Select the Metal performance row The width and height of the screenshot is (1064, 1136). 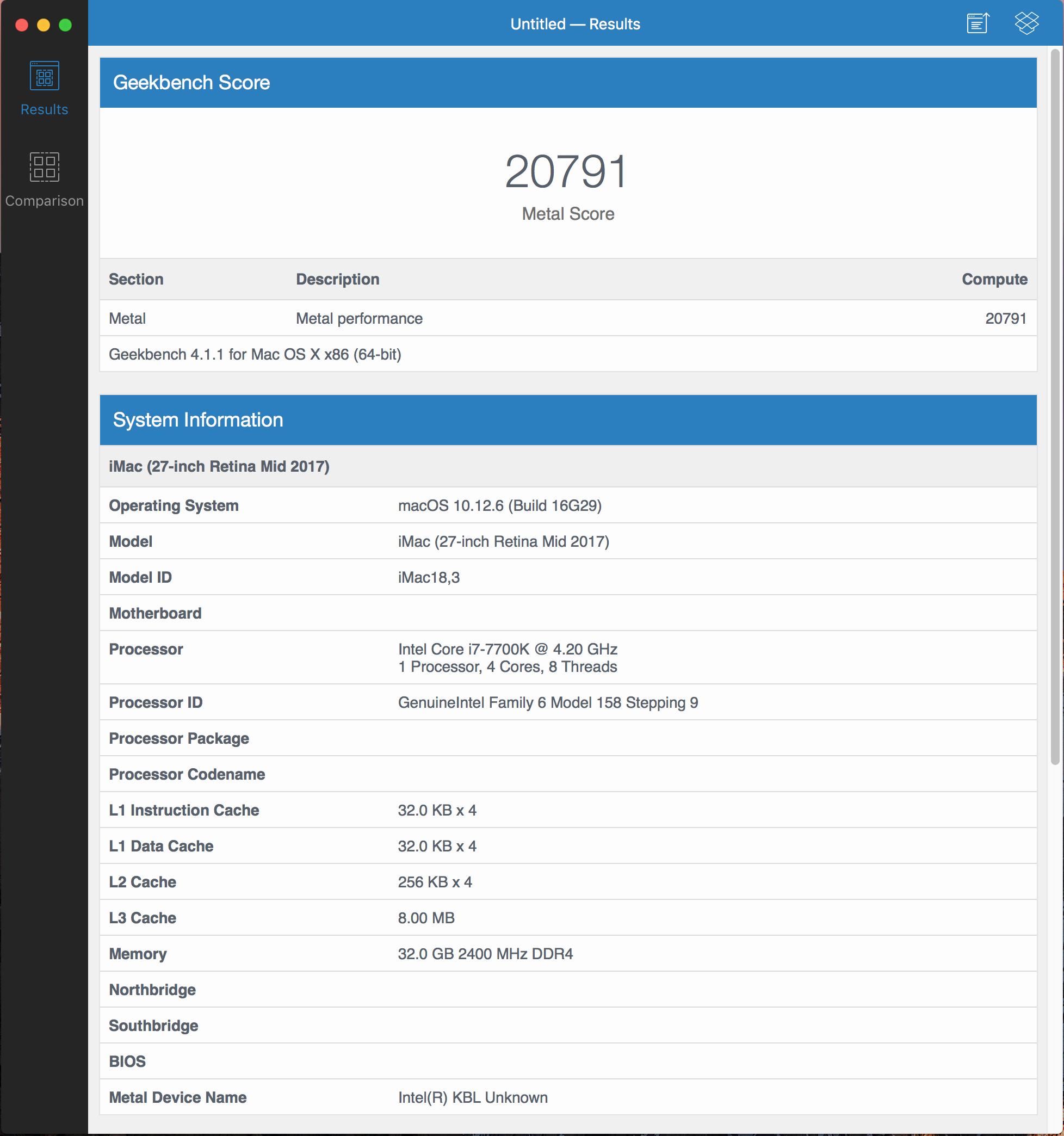[x=359, y=318]
